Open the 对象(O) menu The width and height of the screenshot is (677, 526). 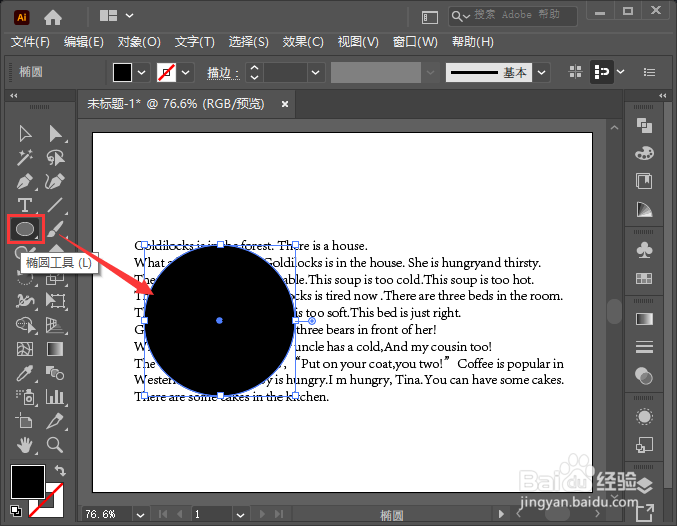point(139,42)
